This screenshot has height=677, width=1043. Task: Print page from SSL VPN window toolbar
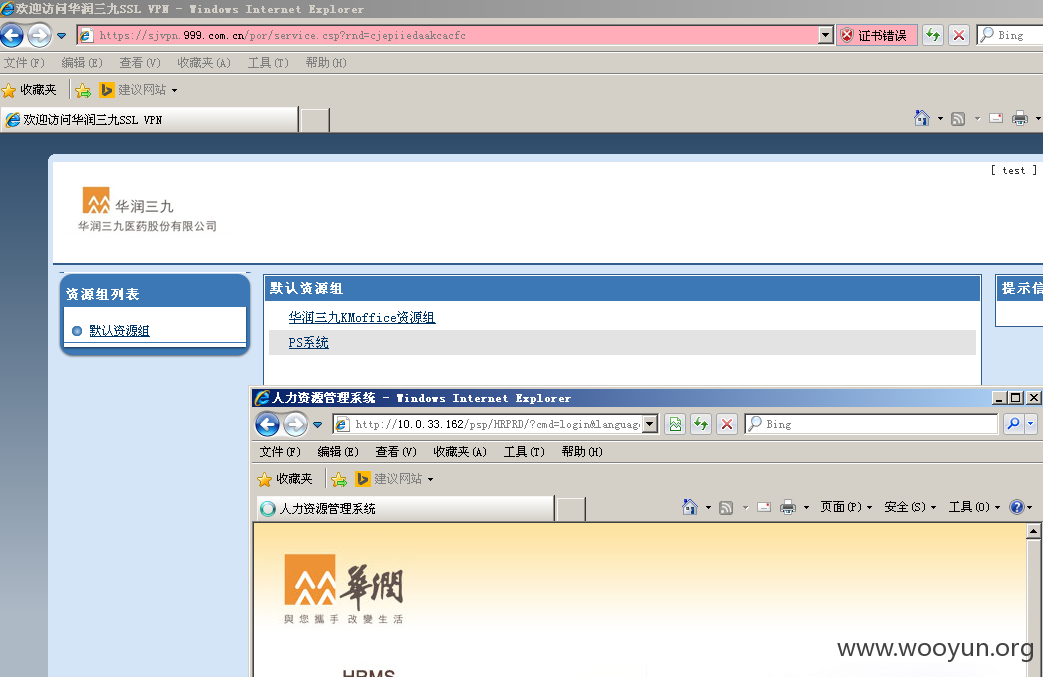(x=1020, y=118)
